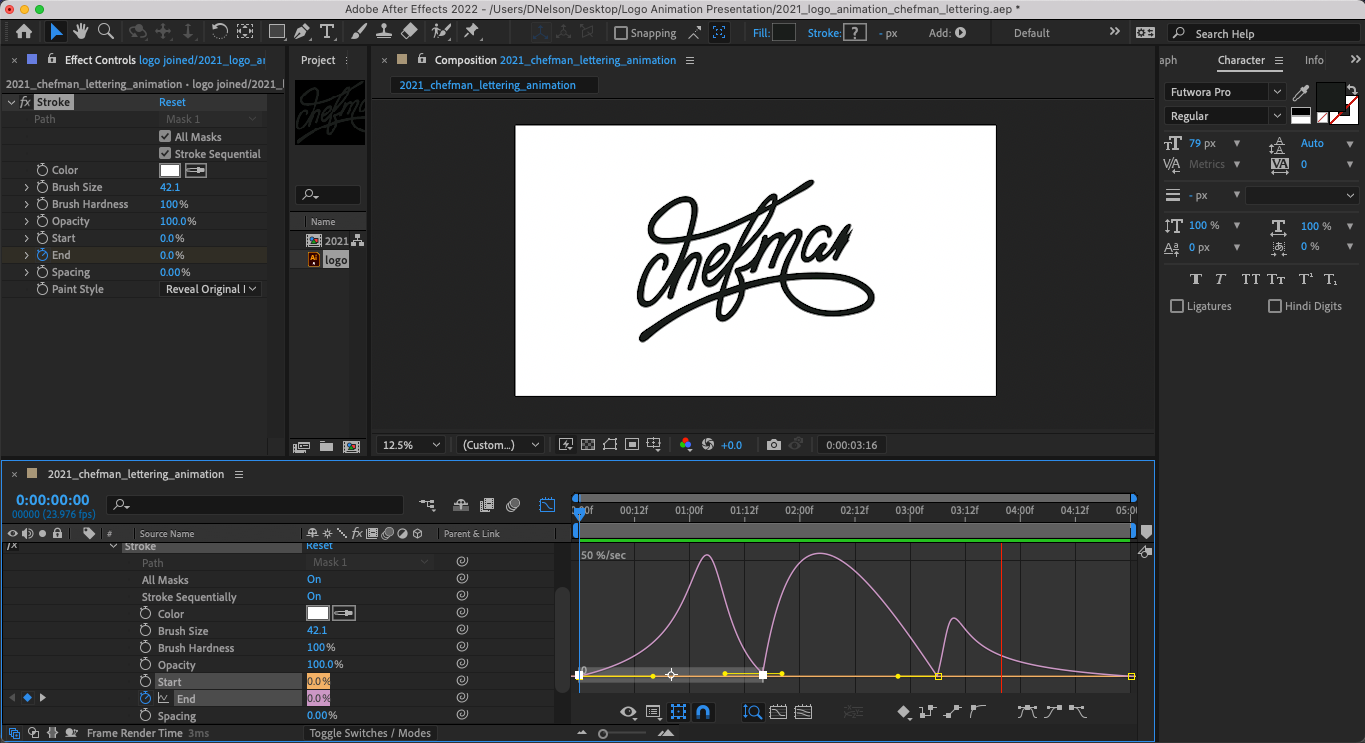Toggle the Start stopwatch in the timeline
Viewport: 1365px width, 743px height.
(145, 682)
